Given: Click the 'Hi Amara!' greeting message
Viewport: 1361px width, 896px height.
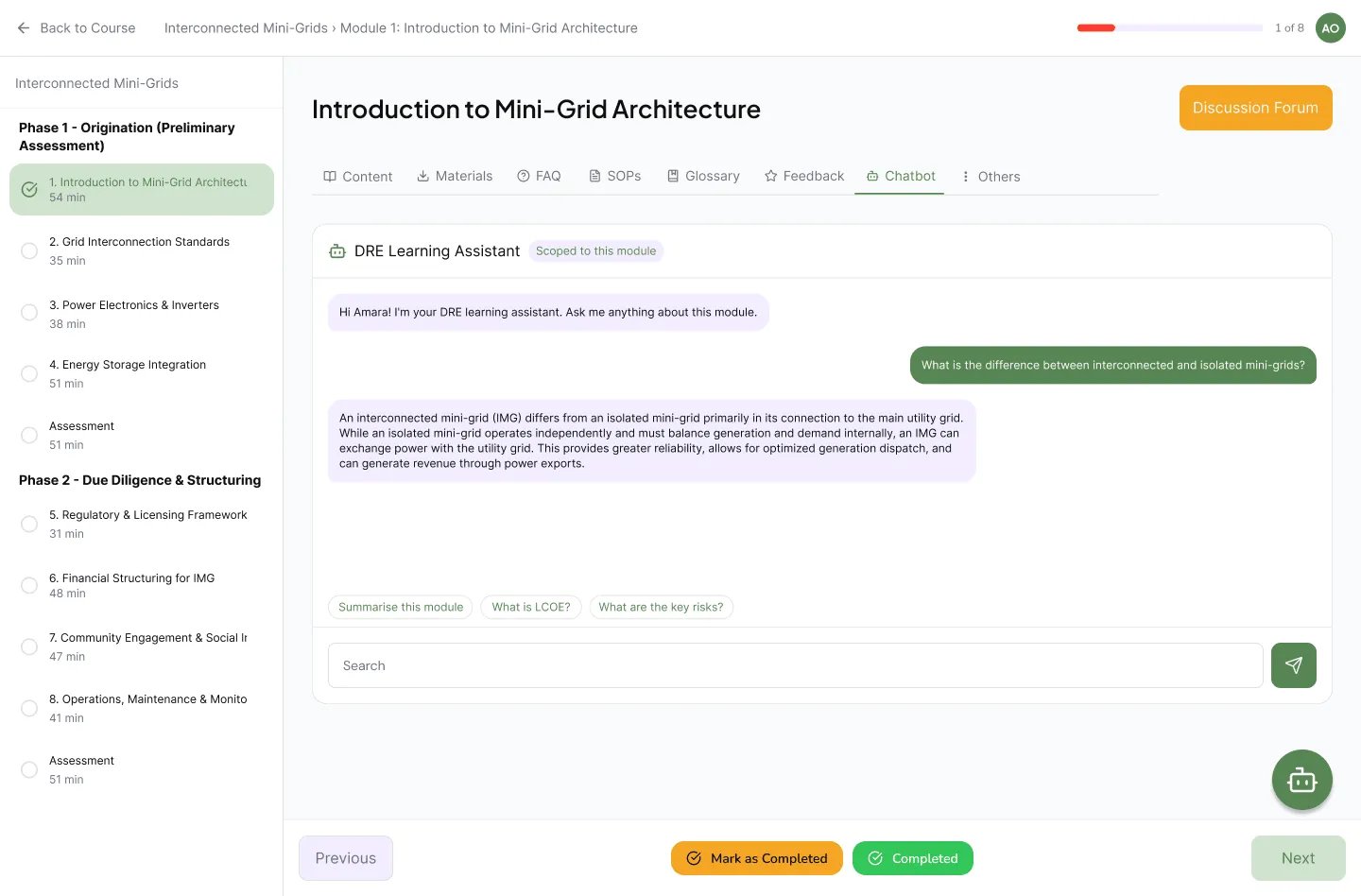Looking at the screenshot, I should tap(548, 313).
